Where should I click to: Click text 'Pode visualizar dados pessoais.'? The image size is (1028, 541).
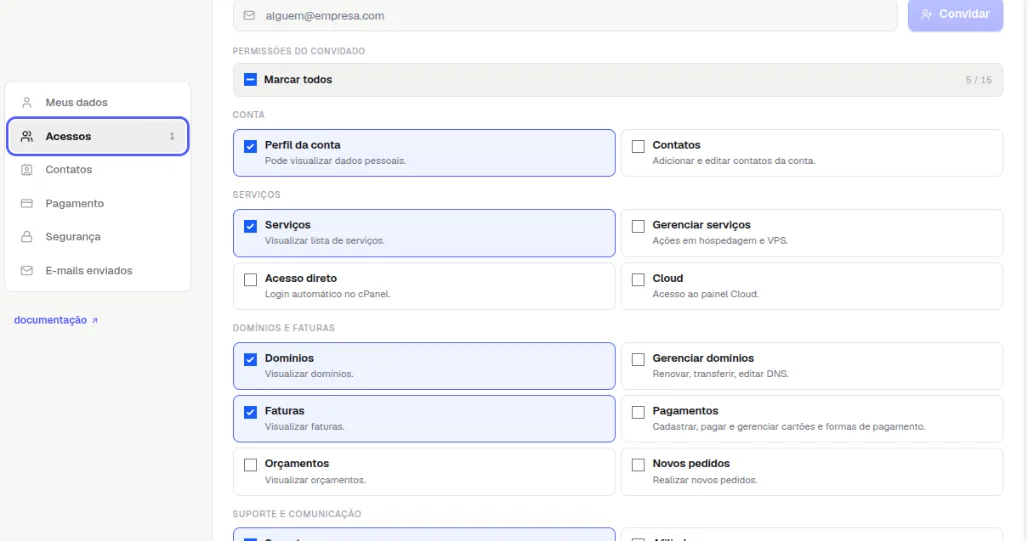pyautogui.click(x=336, y=161)
